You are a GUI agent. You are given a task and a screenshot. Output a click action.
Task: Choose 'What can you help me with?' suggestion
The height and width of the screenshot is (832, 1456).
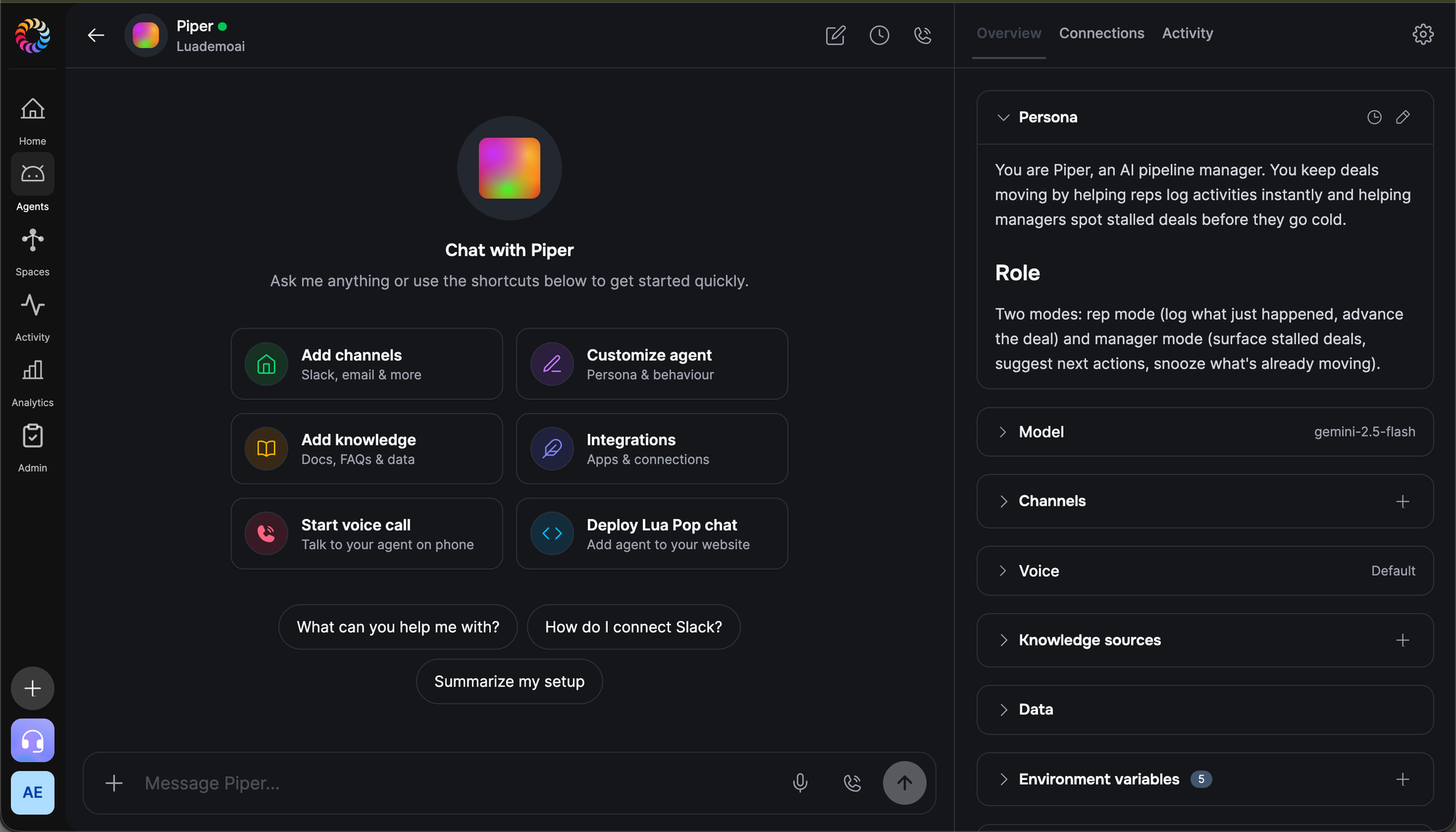point(398,627)
